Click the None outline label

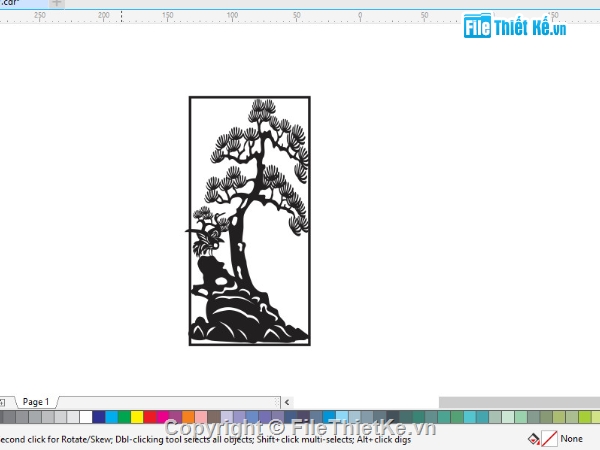(x=571, y=439)
